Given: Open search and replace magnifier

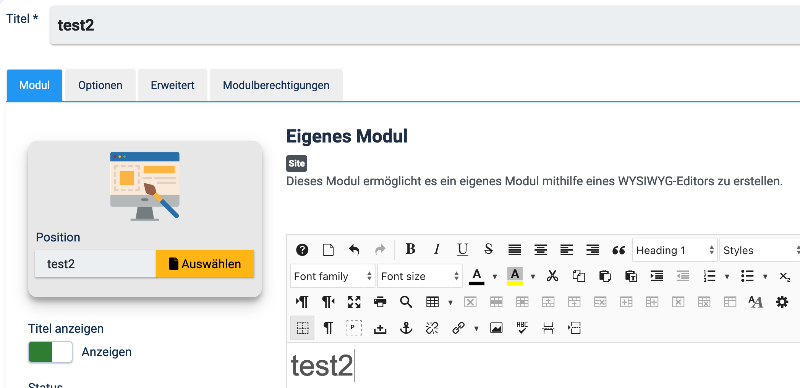Looking at the screenshot, I should pyautogui.click(x=406, y=302).
